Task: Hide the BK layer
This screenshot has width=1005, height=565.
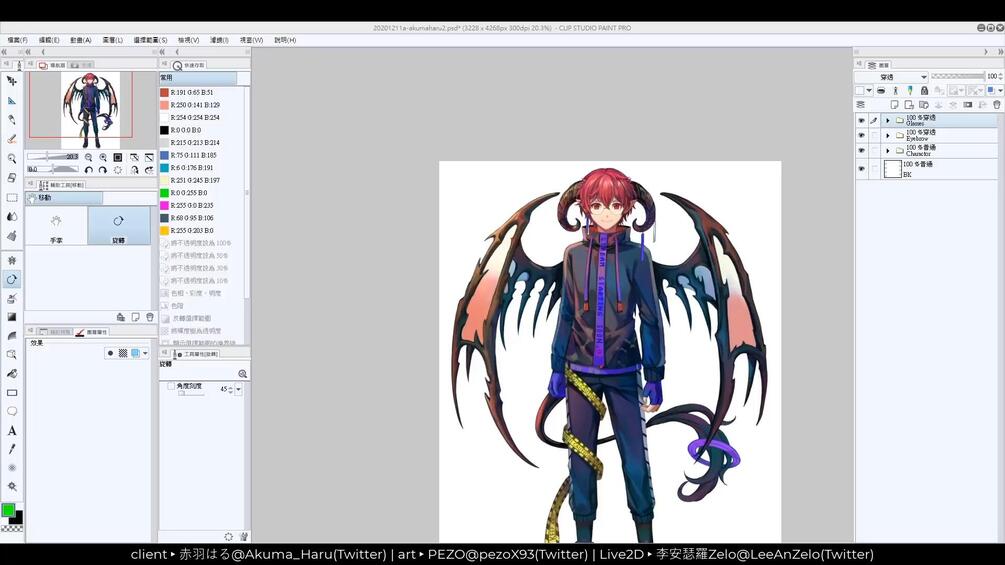Action: pos(861,168)
